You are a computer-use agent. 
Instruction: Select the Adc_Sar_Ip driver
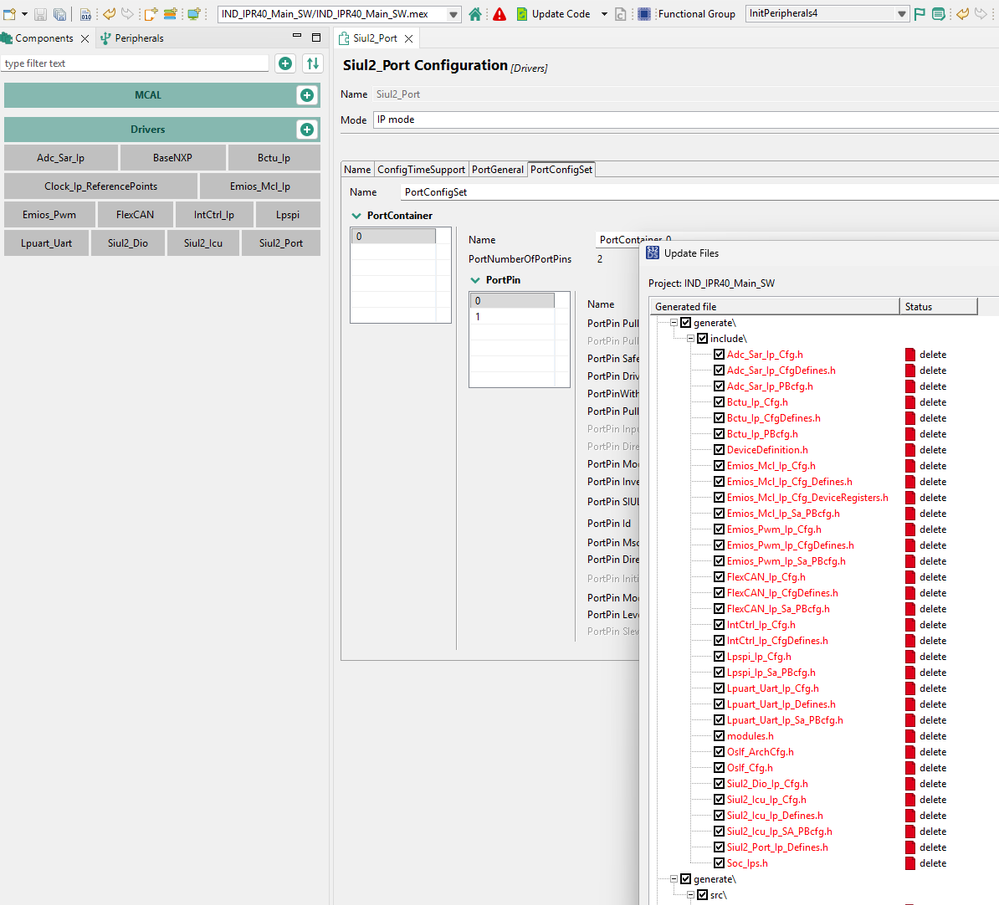coord(61,157)
